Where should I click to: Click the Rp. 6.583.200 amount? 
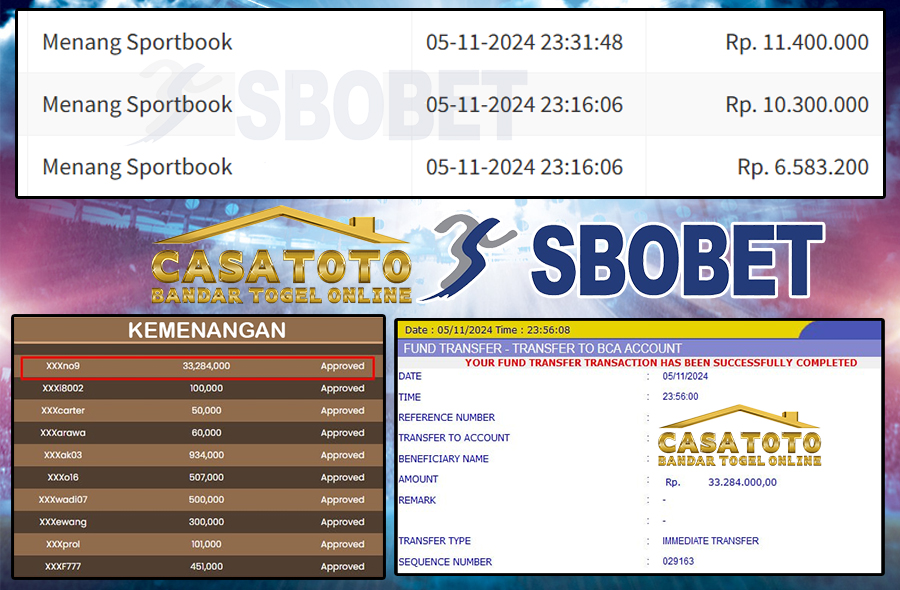pyautogui.click(x=802, y=167)
